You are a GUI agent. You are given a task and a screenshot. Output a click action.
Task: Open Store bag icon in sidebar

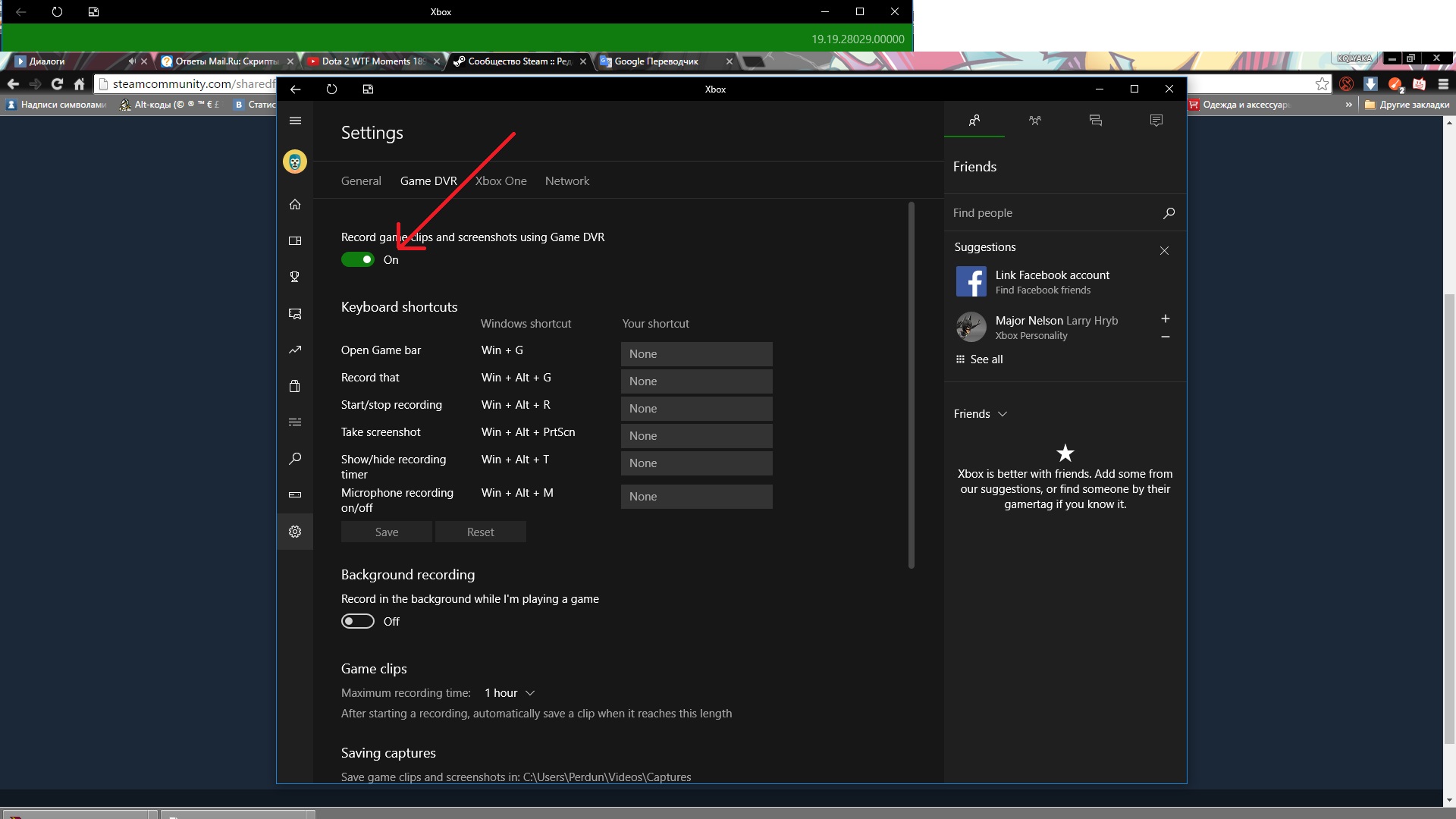pos(295,386)
